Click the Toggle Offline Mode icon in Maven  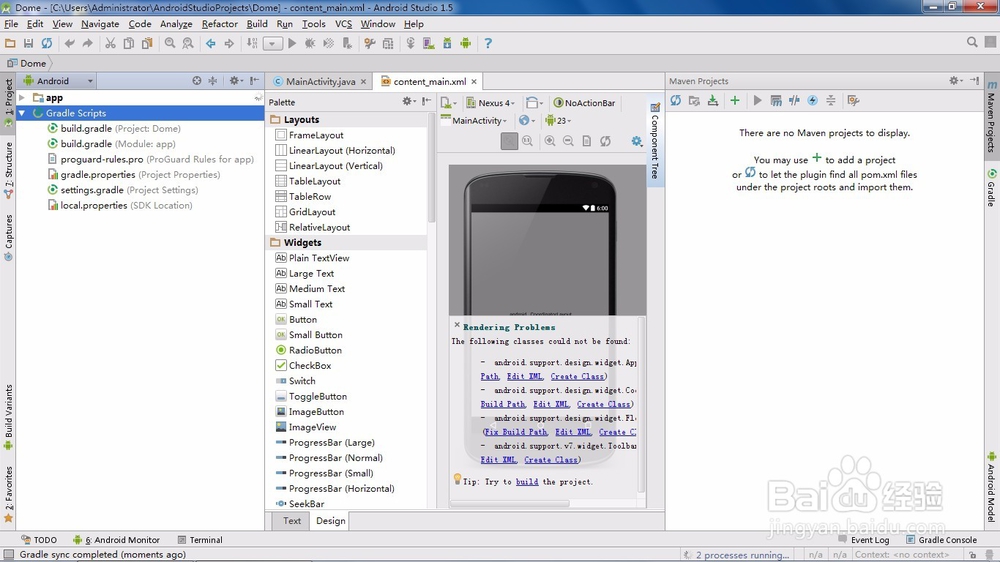click(794, 100)
